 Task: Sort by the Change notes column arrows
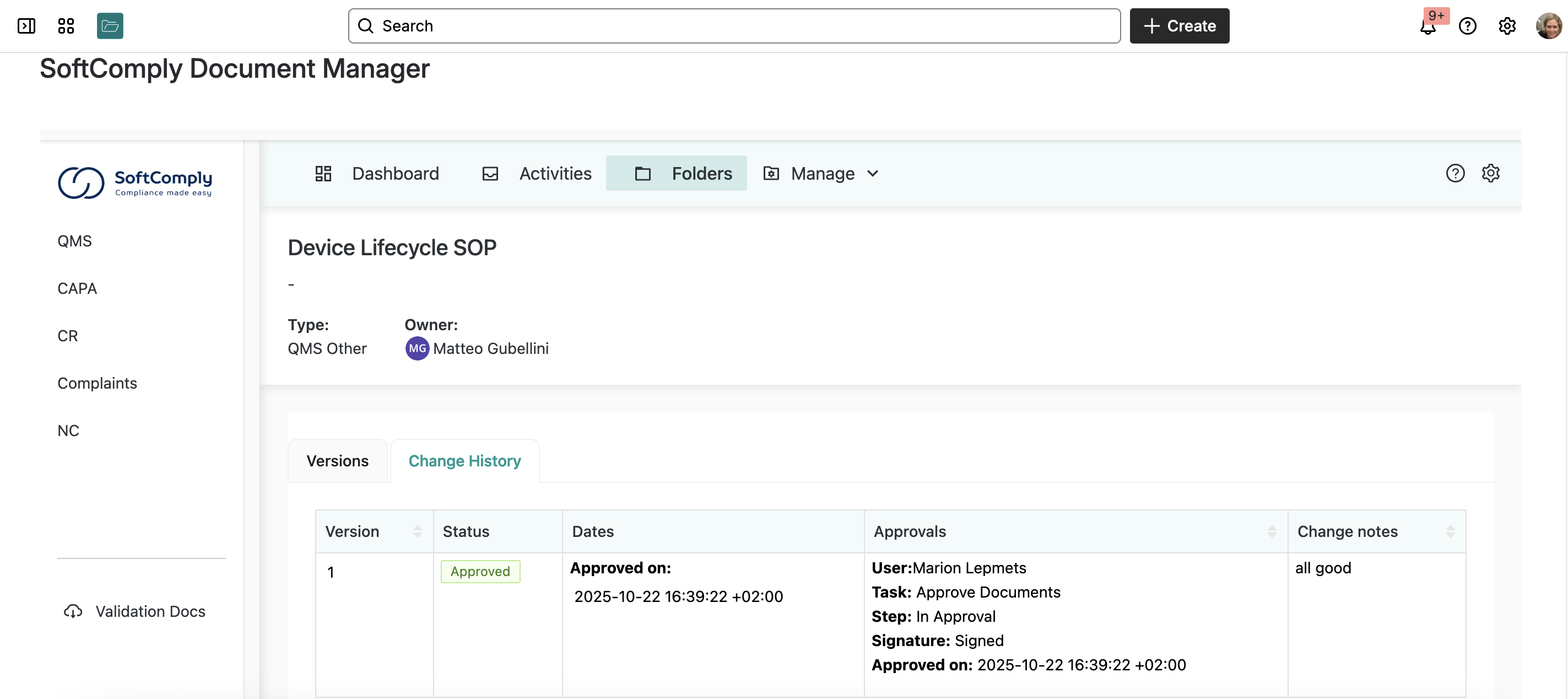[1450, 531]
